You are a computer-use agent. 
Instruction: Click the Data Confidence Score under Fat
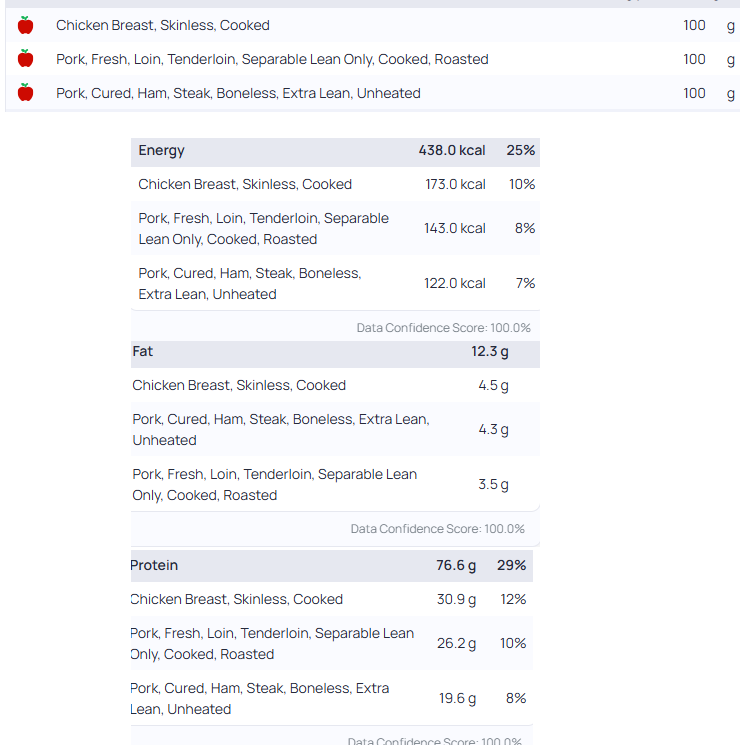click(437, 529)
